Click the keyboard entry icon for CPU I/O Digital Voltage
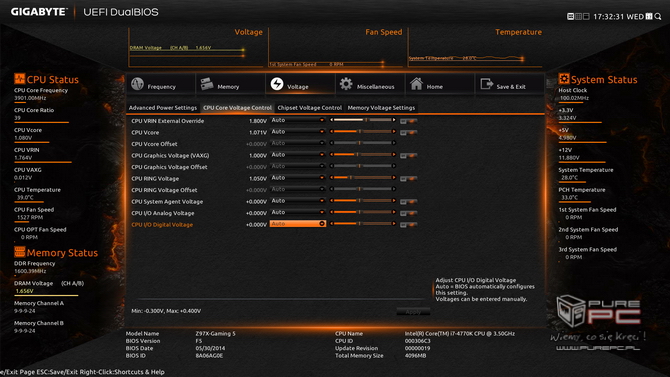Screen dimensions: 670x377 tap(408, 225)
